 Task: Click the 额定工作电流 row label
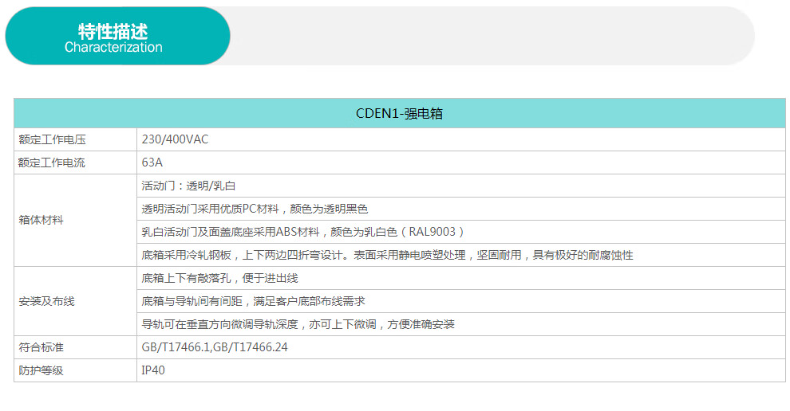click(47, 162)
